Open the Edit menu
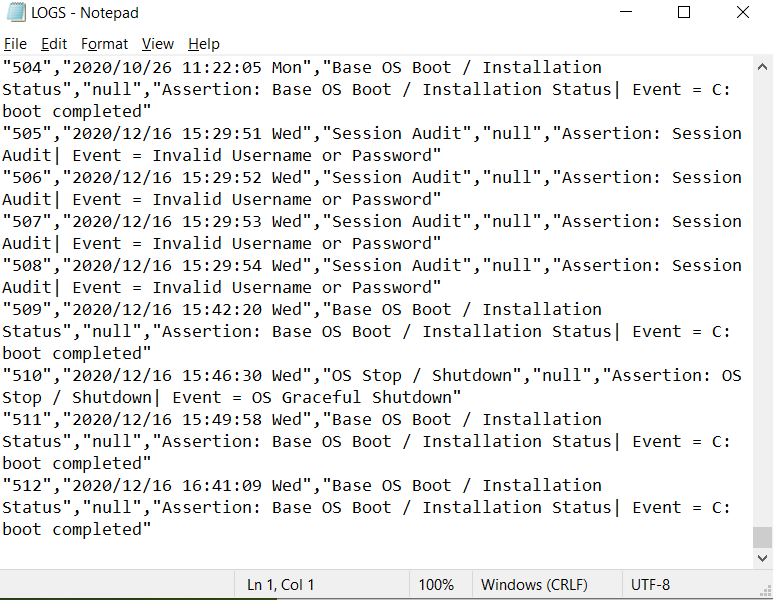This screenshot has width=773, height=600. [x=54, y=44]
